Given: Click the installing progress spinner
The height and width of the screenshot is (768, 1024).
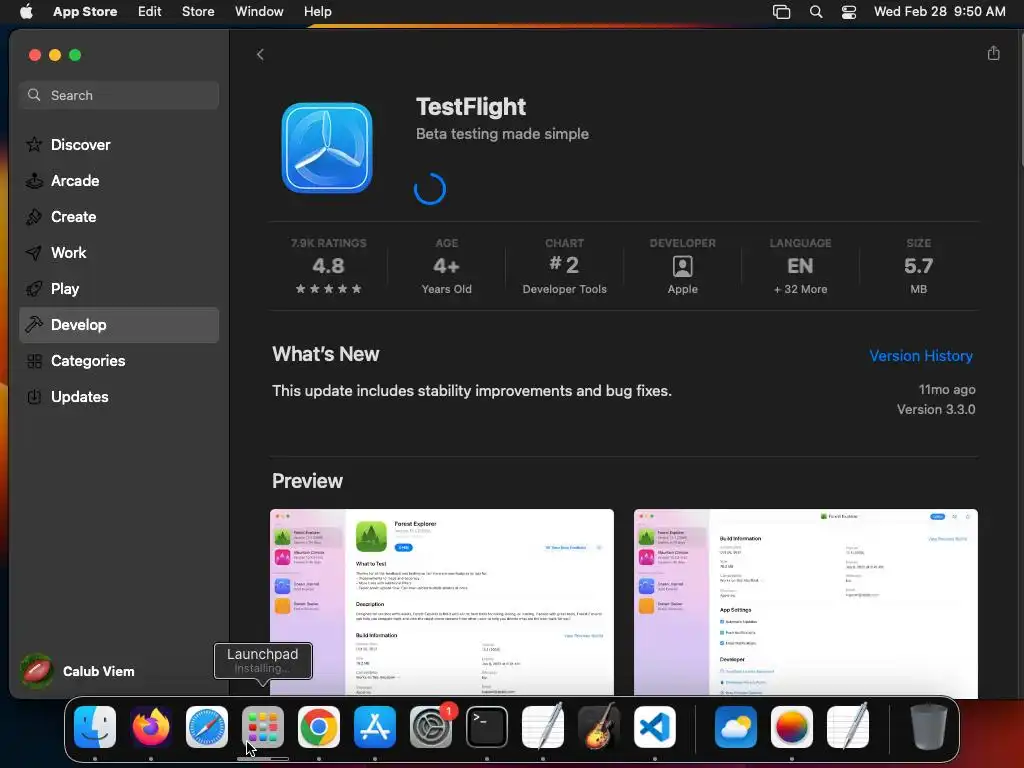Looking at the screenshot, I should click(x=430, y=189).
